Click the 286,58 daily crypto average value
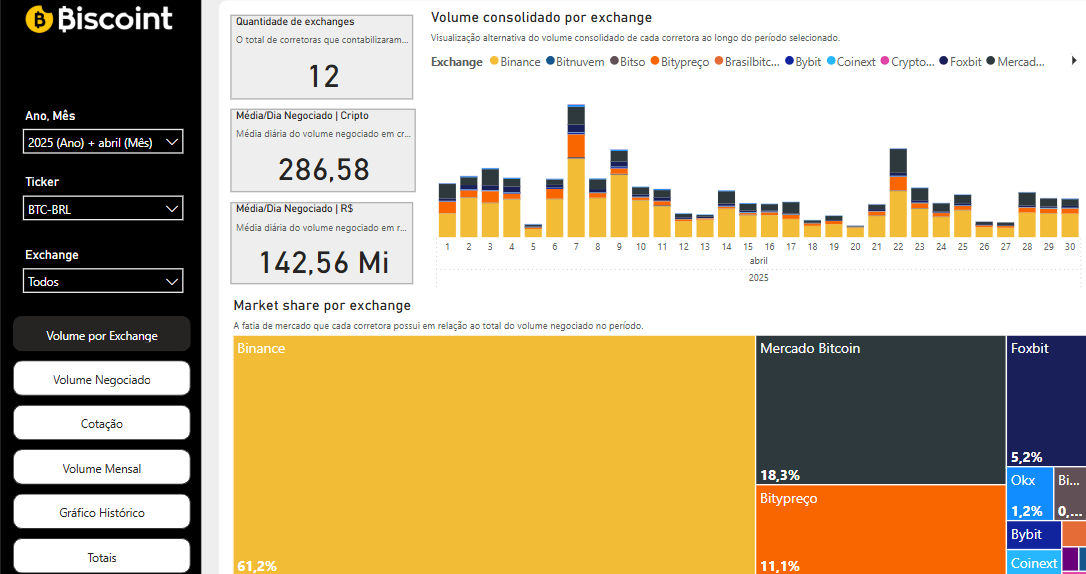1086x574 pixels. [323, 170]
